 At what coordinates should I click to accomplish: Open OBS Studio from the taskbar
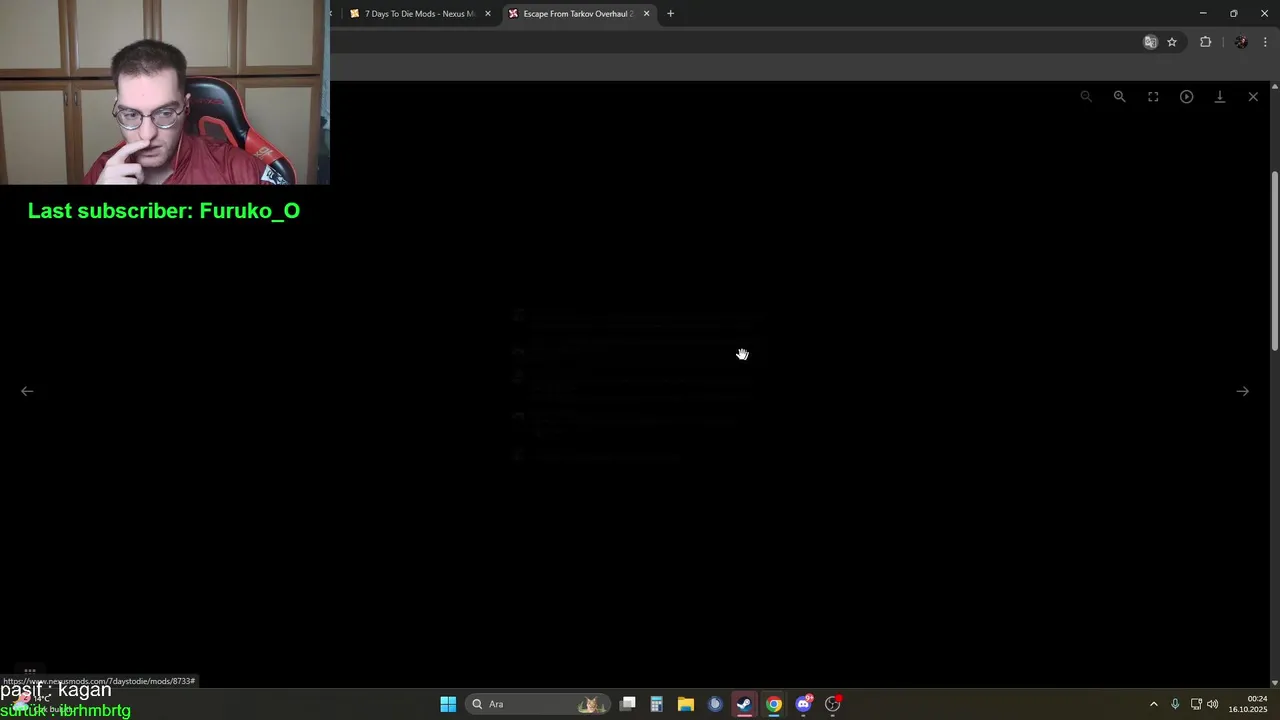coord(833,704)
